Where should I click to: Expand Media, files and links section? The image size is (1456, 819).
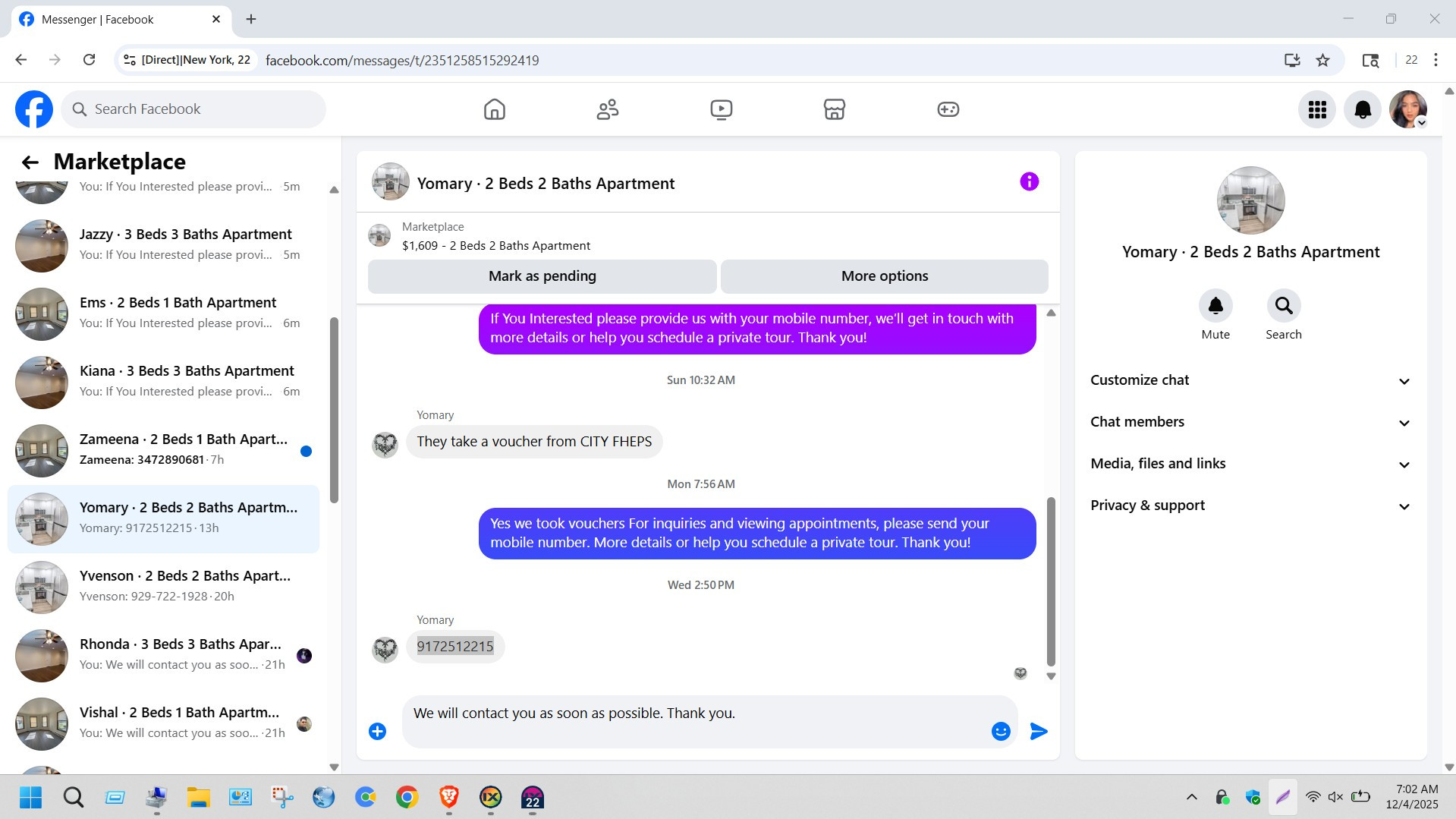1250,464
